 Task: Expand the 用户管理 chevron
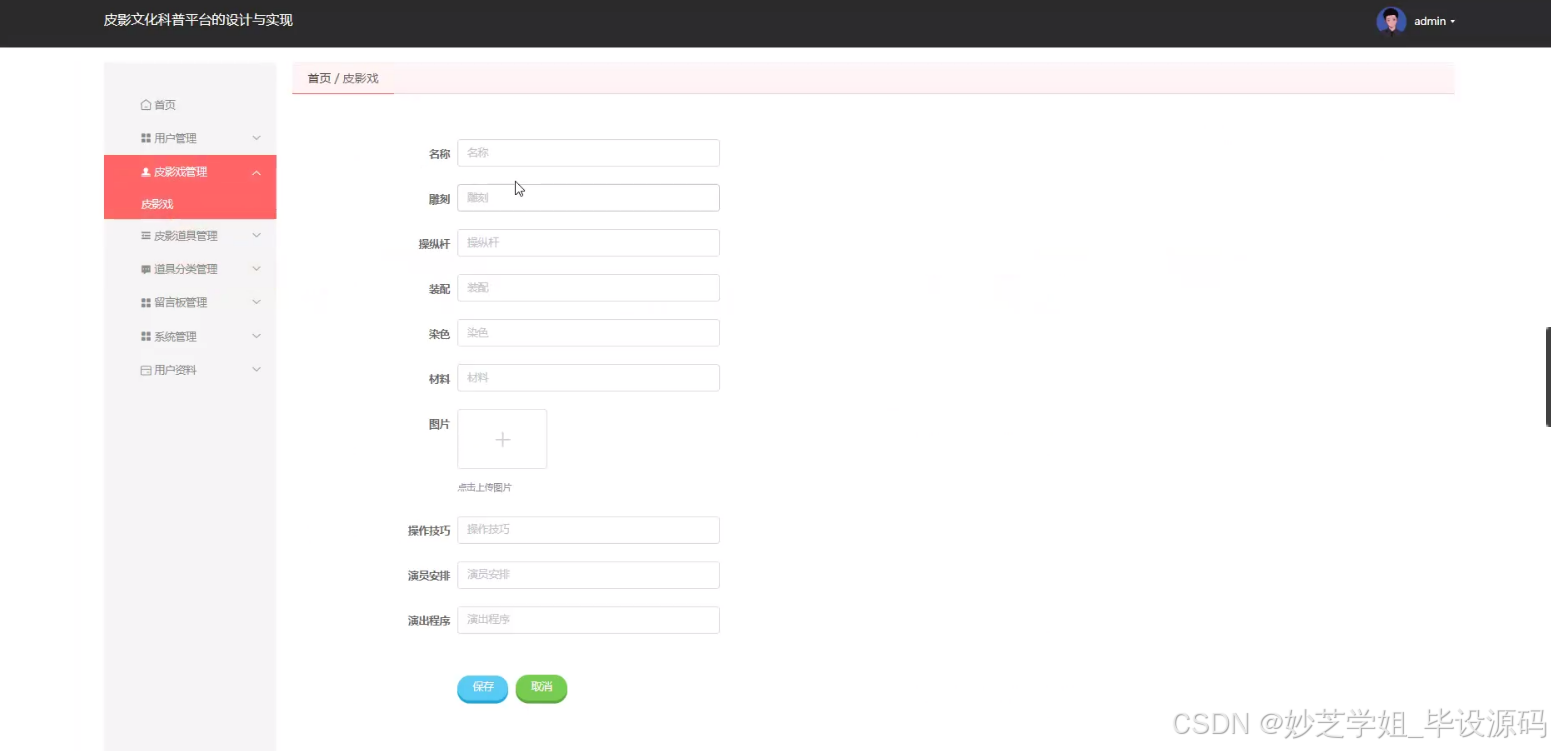(257, 138)
